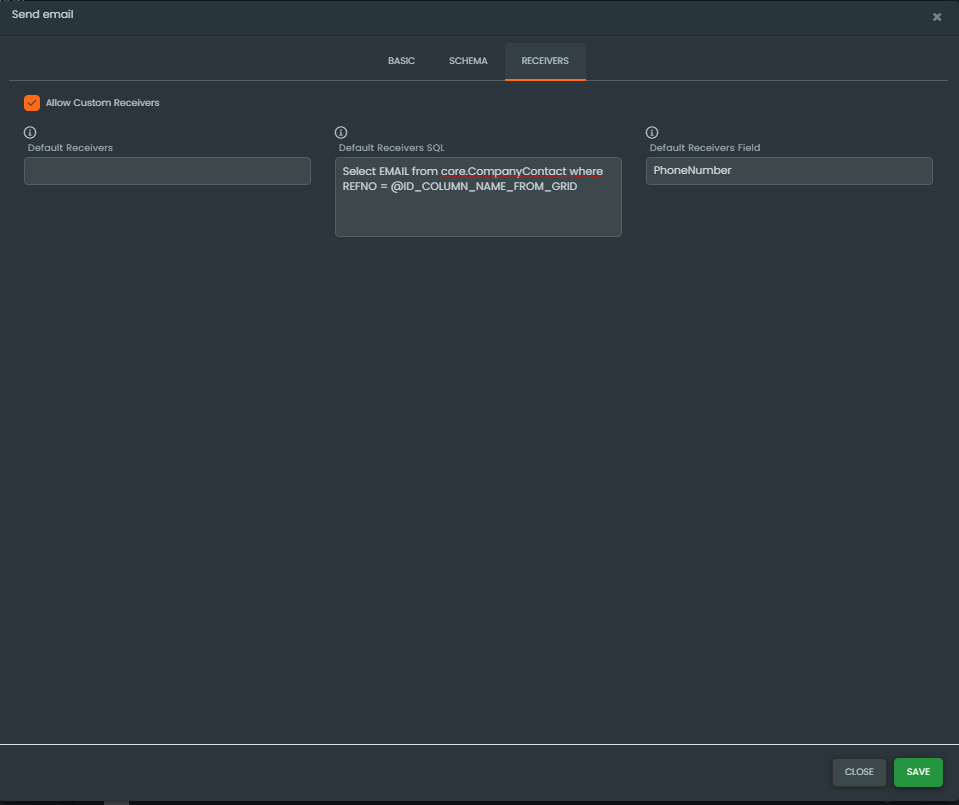Click empty area of the SQL text area
Viewport: 959px width, 805px height.
[478, 216]
